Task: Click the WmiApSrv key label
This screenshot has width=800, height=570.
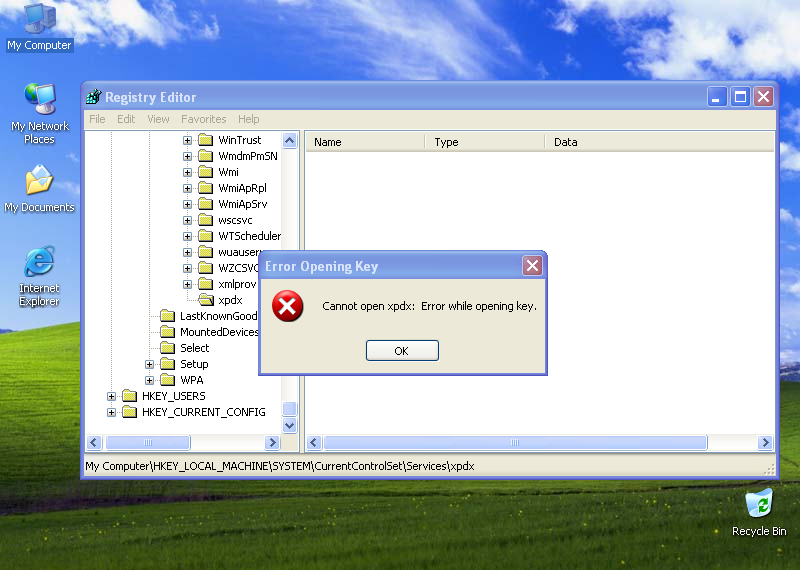Action: click(242, 204)
